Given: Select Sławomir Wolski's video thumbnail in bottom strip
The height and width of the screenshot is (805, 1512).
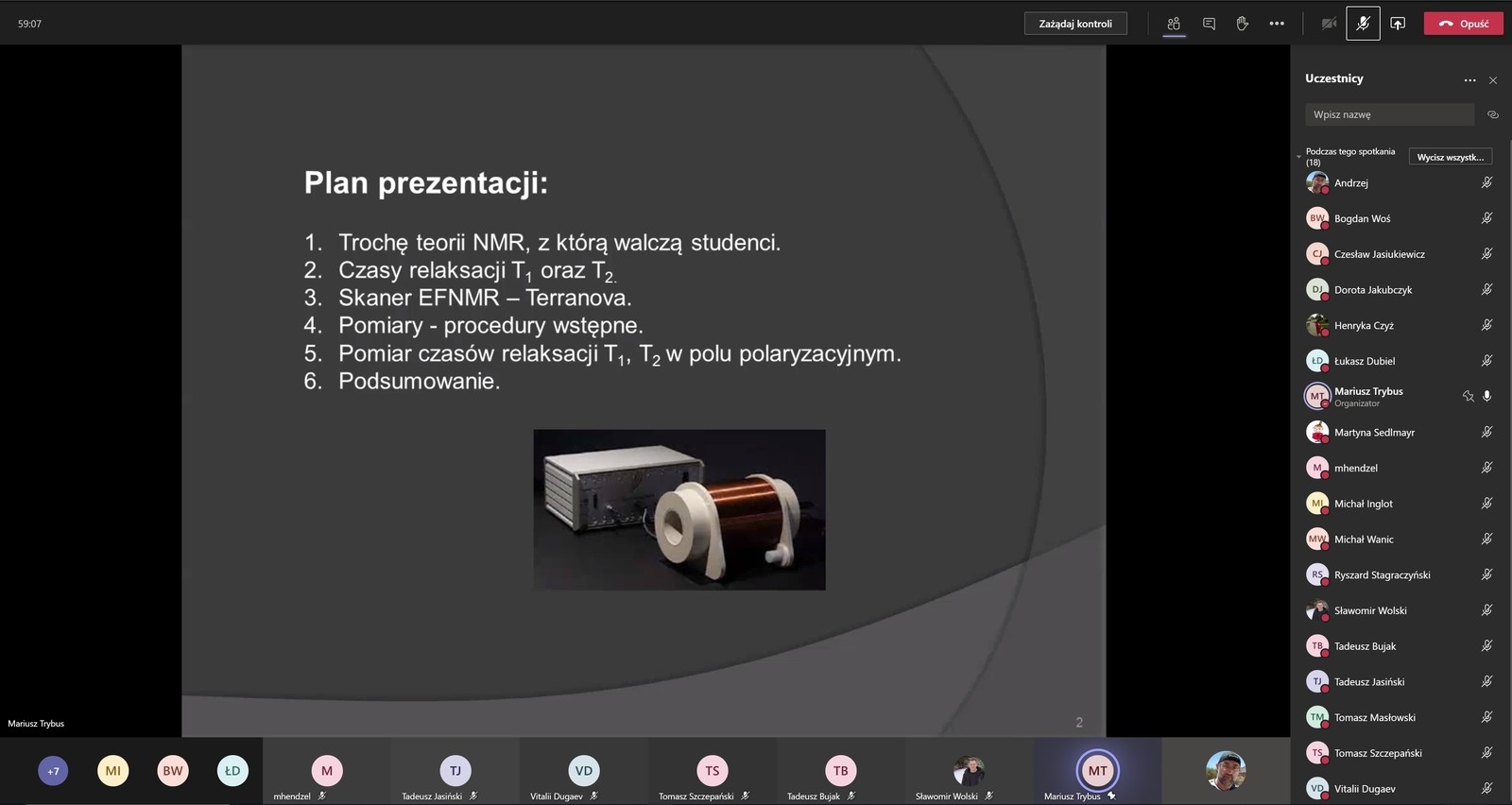Looking at the screenshot, I should pos(969,772).
